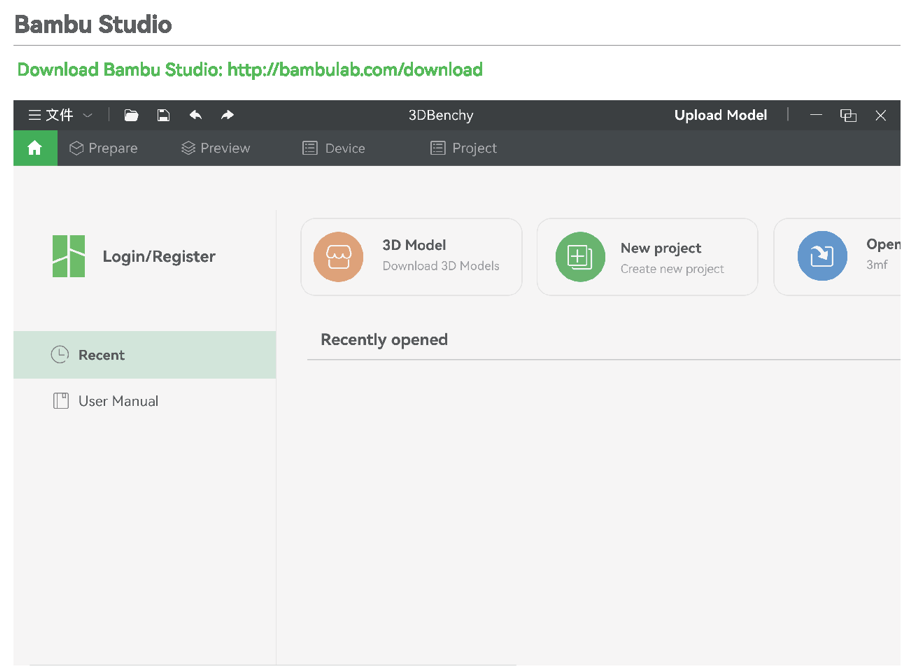Image resolution: width=919 pixels, height=669 pixels.
Task: Click the redo arrow icon
Action: tap(227, 115)
